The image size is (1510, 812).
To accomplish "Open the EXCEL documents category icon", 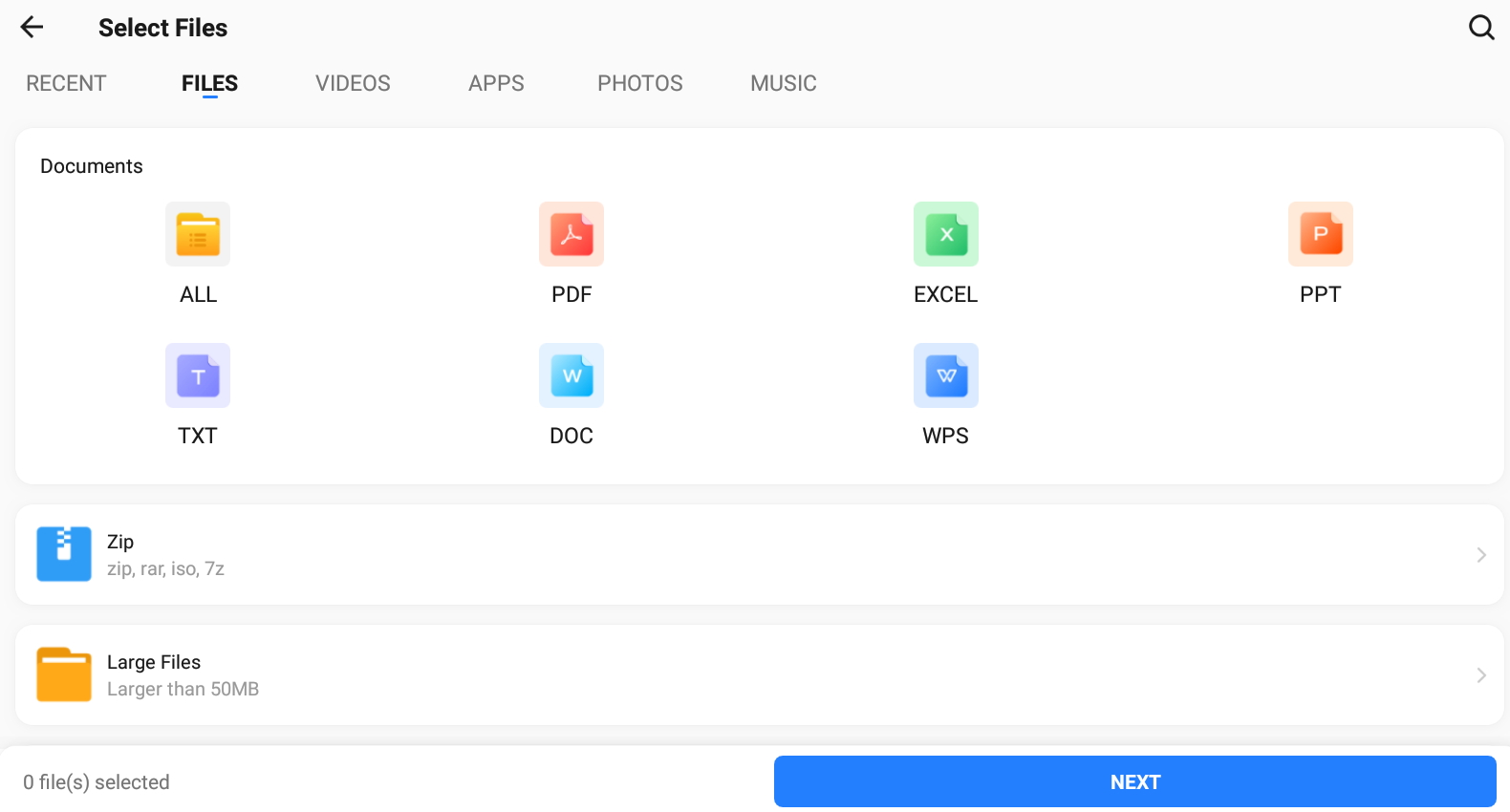I will pos(946,234).
